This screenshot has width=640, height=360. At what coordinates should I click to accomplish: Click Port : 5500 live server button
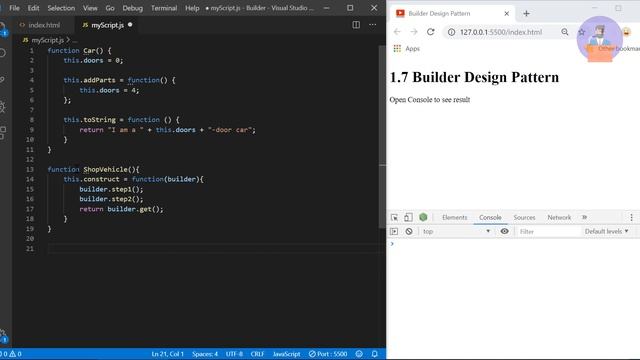[x=328, y=354]
